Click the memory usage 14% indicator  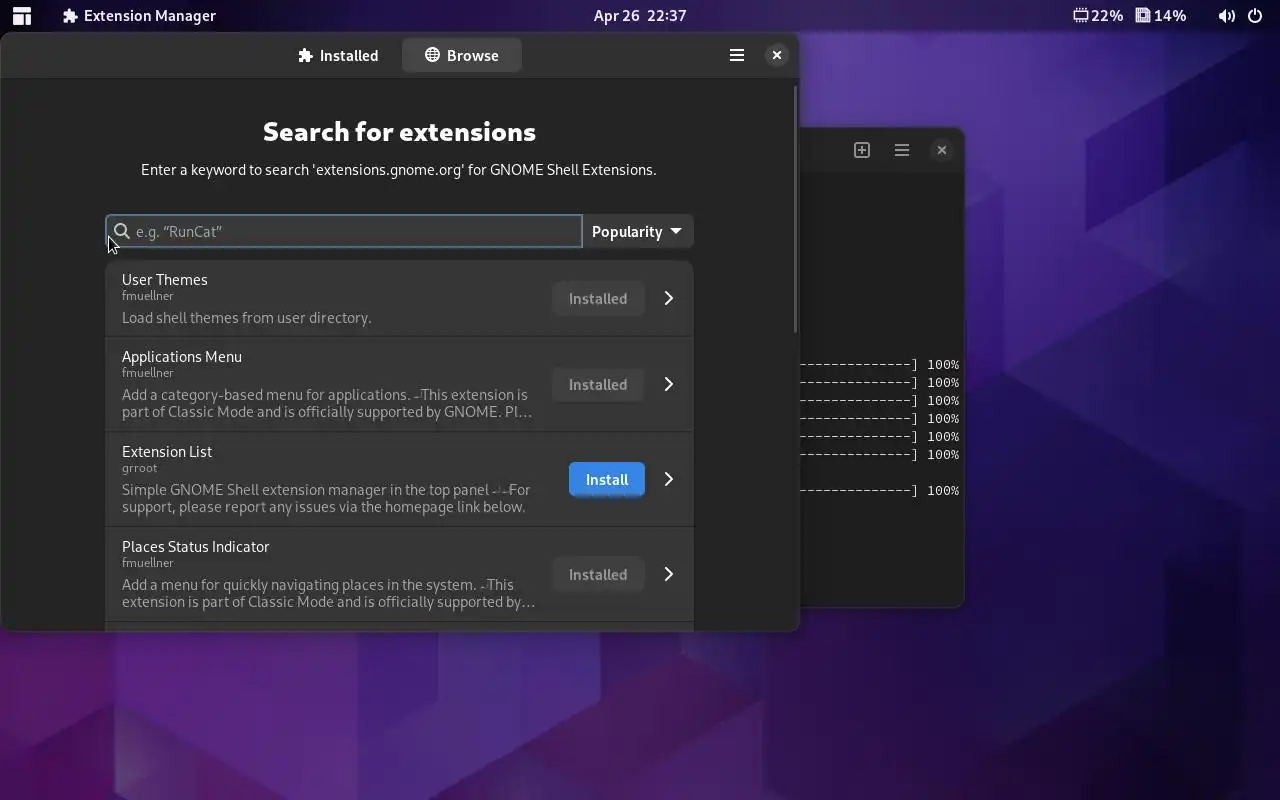(1160, 16)
